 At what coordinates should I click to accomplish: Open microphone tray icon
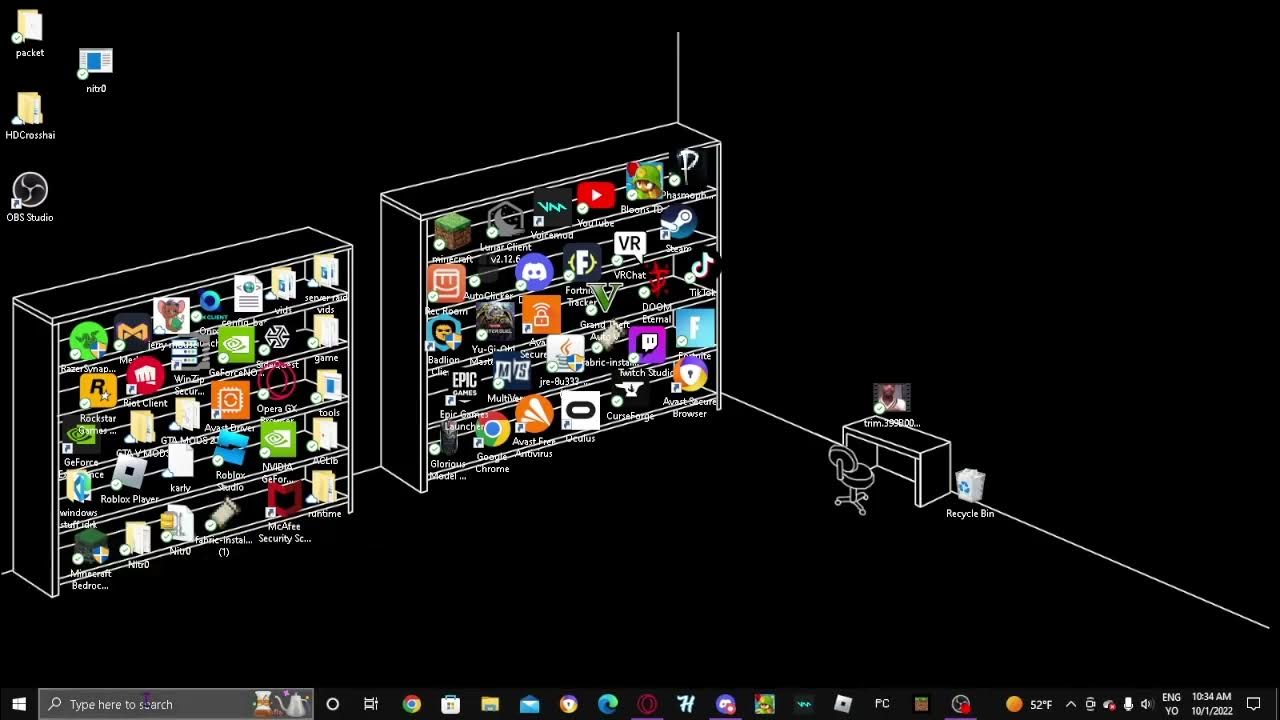click(x=1128, y=704)
